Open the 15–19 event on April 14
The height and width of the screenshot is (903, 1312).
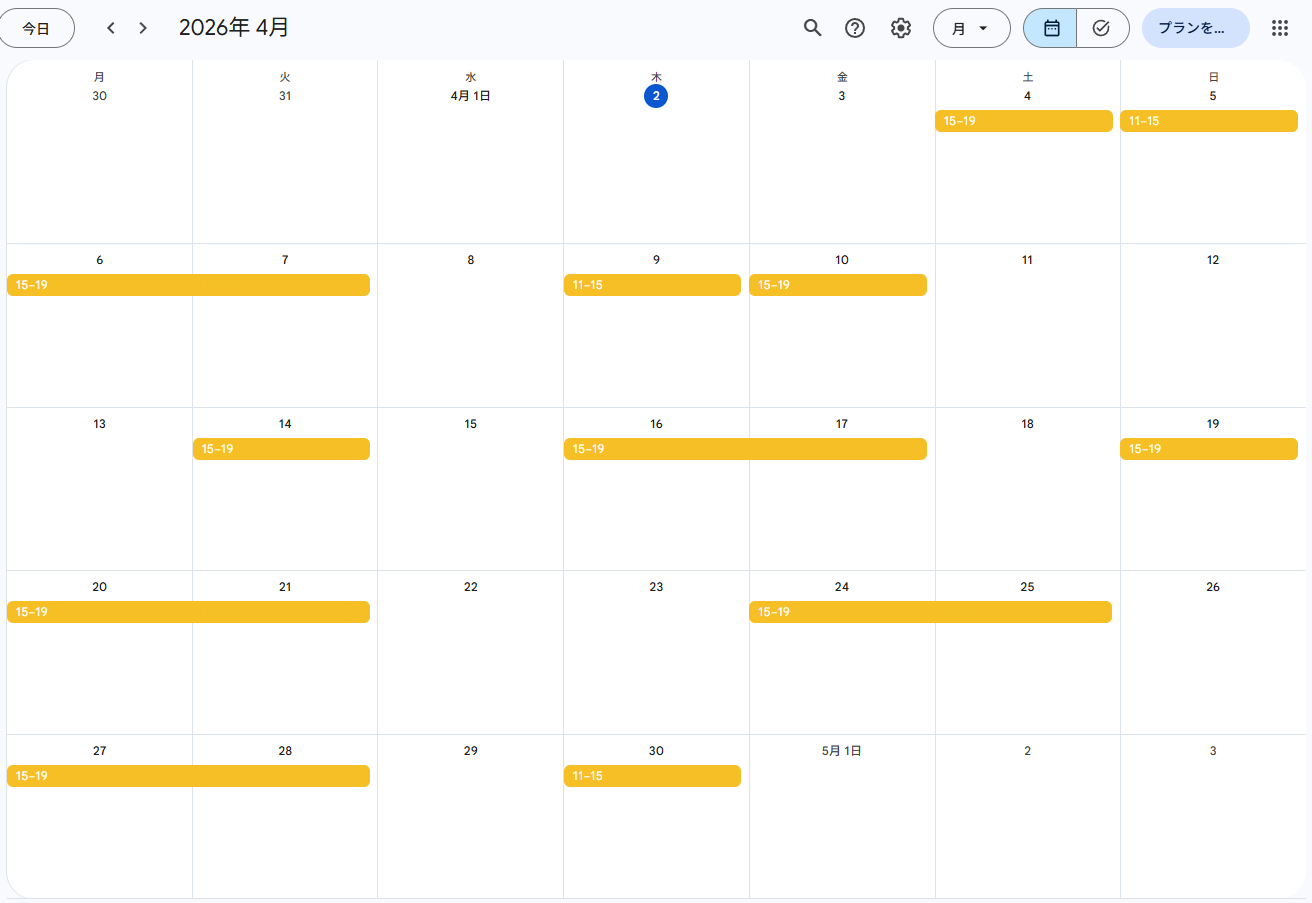[281, 449]
